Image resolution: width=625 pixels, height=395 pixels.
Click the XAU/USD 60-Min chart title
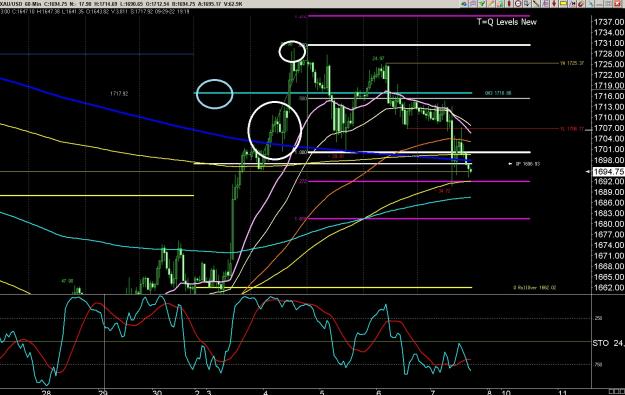coord(21,4)
